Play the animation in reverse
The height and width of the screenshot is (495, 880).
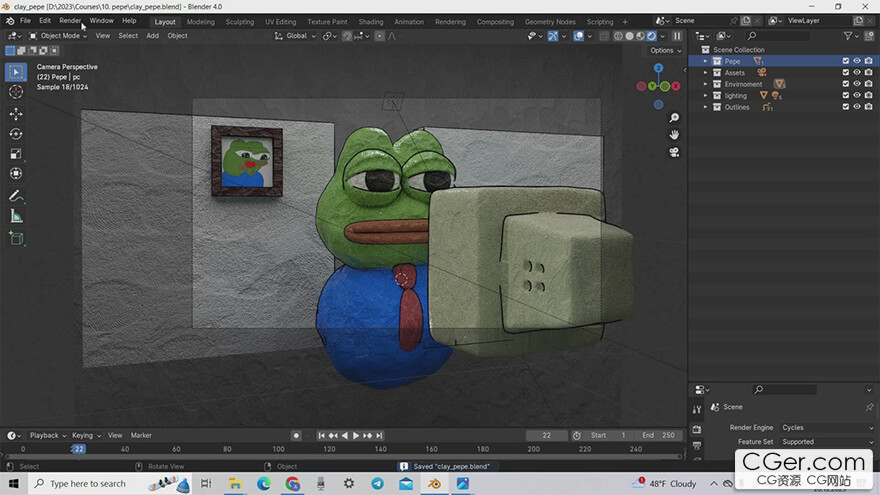click(345, 436)
